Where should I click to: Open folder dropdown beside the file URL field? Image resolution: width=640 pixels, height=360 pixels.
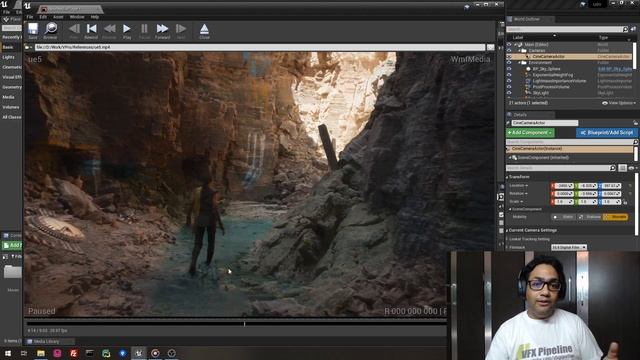[29, 47]
